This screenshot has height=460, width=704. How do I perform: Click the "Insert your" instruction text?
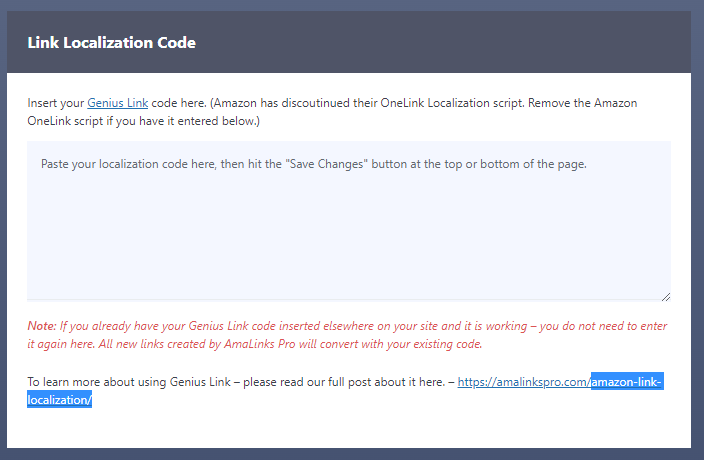click(x=56, y=103)
